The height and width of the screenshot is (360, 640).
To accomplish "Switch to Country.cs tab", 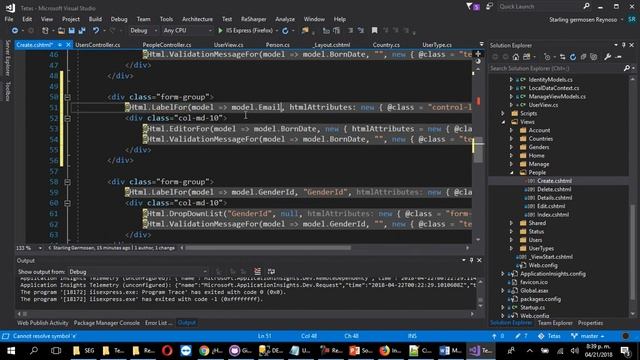I will click(x=386, y=45).
